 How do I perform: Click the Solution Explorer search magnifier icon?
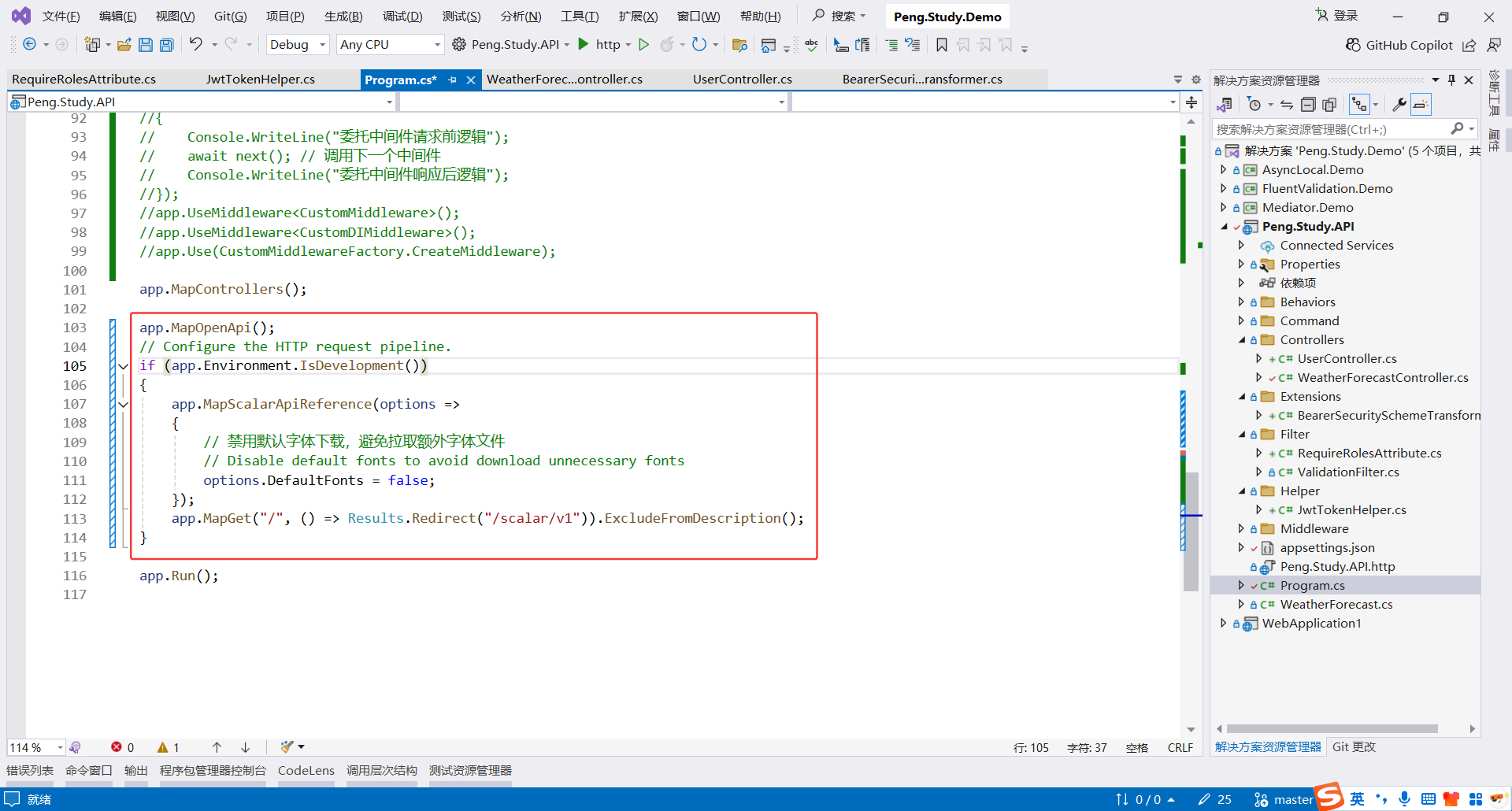pyautogui.click(x=1458, y=128)
